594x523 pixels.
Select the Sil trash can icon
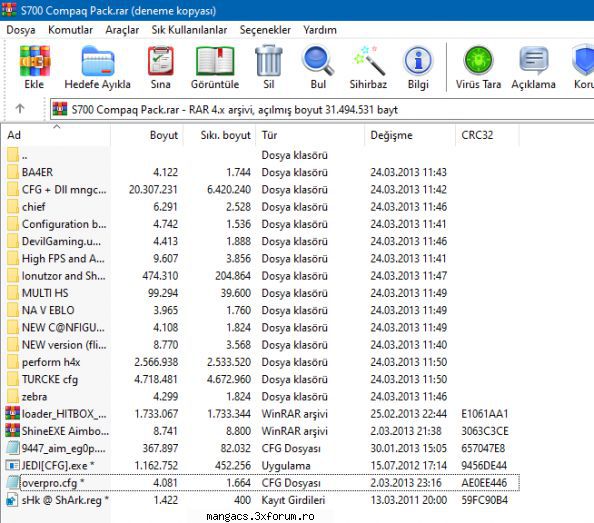[269, 61]
